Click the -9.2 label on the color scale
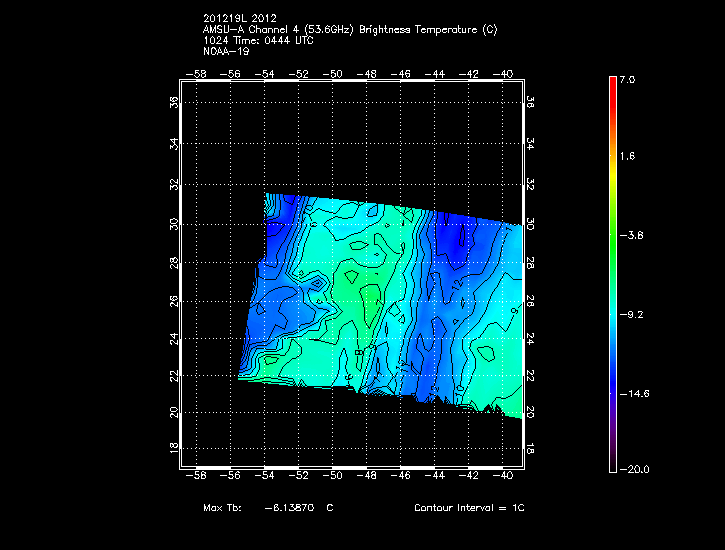The width and height of the screenshot is (725, 550). point(631,314)
